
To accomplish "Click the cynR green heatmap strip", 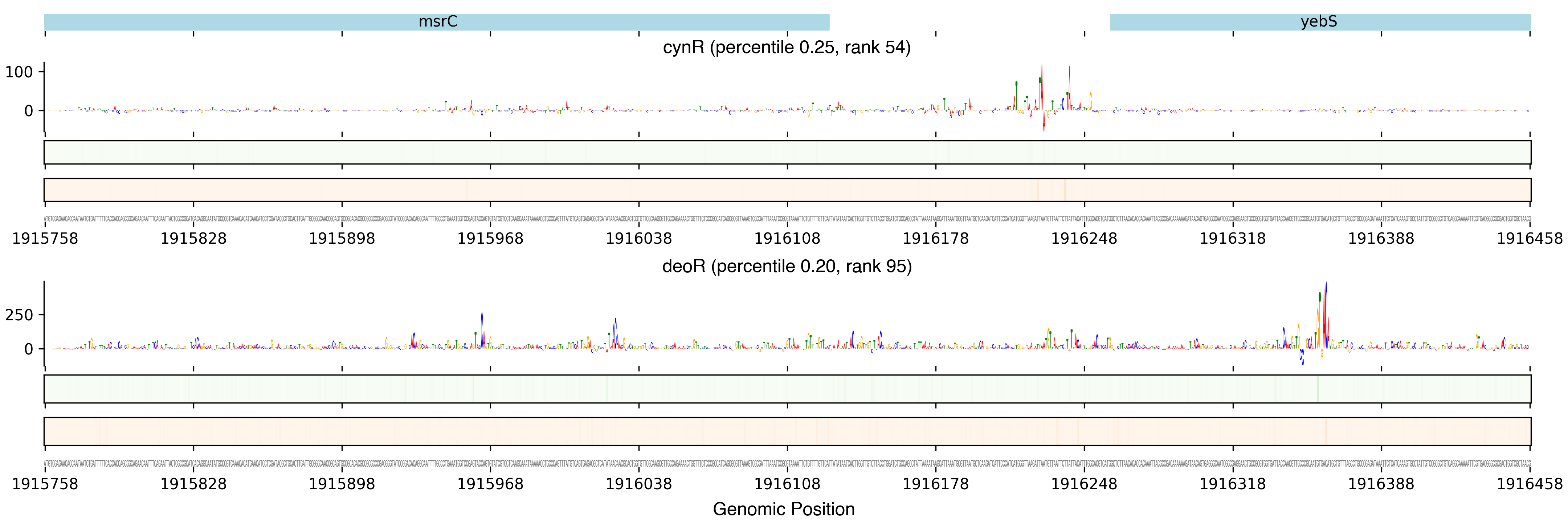I will tap(787, 152).
